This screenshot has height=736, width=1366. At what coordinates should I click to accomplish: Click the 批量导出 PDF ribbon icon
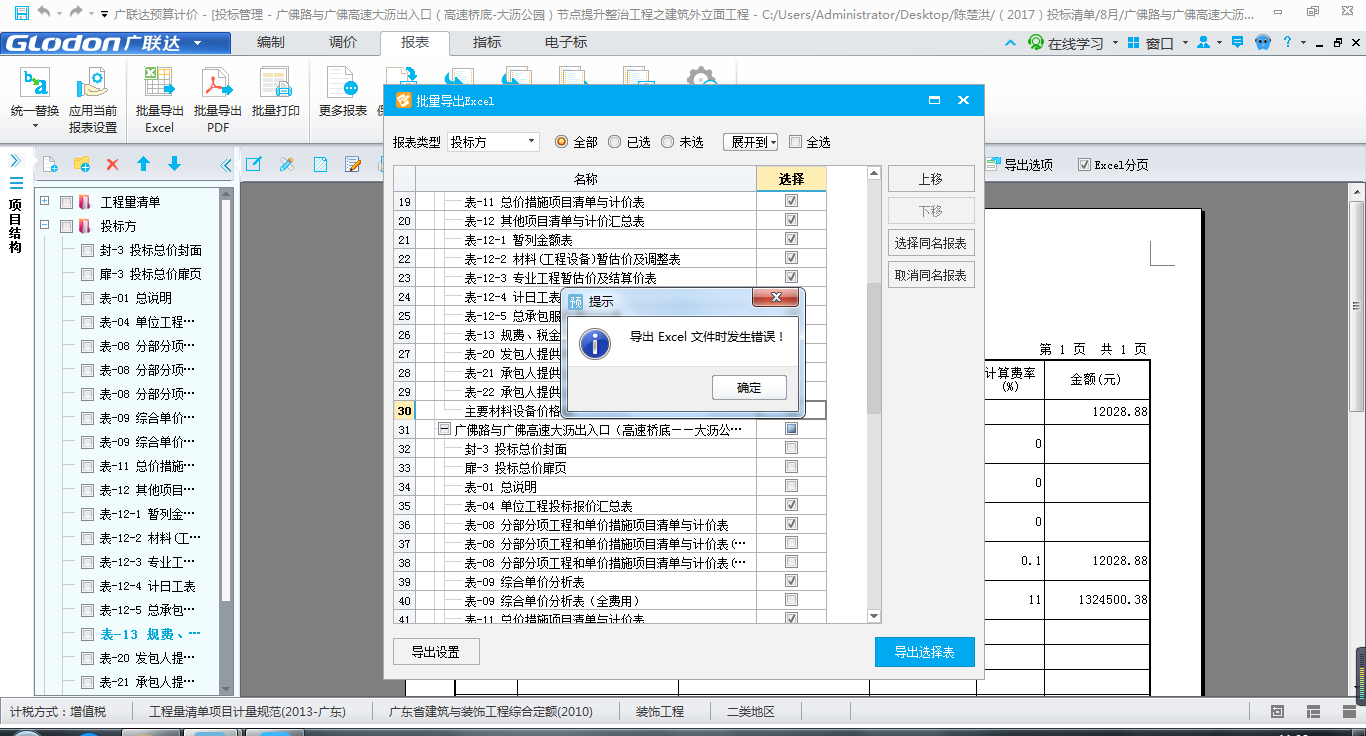[x=217, y=82]
